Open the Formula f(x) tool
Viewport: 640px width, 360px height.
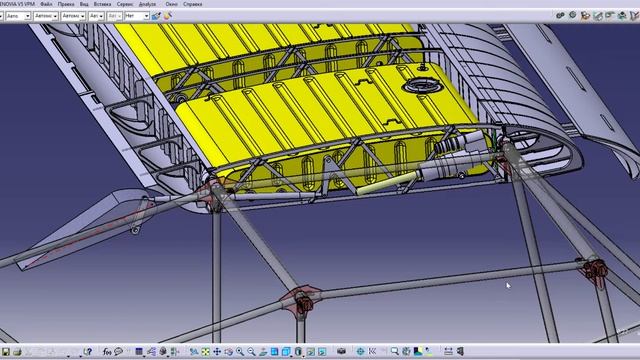pos(107,351)
